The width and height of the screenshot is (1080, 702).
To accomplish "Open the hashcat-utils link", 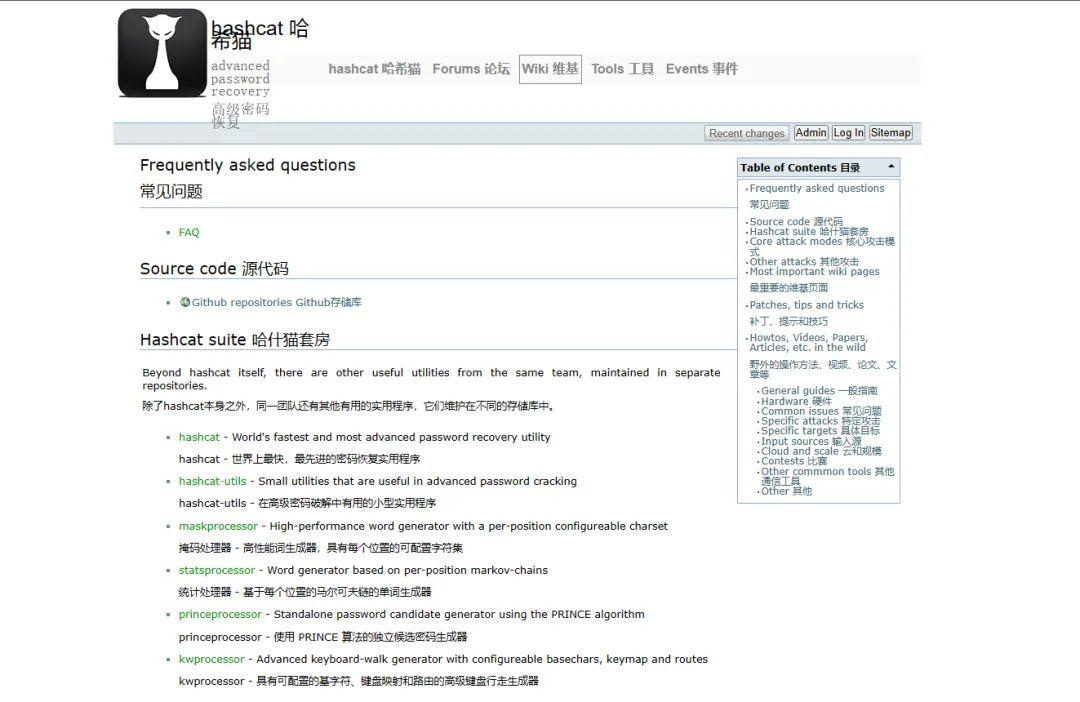I will click(x=212, y=481).
